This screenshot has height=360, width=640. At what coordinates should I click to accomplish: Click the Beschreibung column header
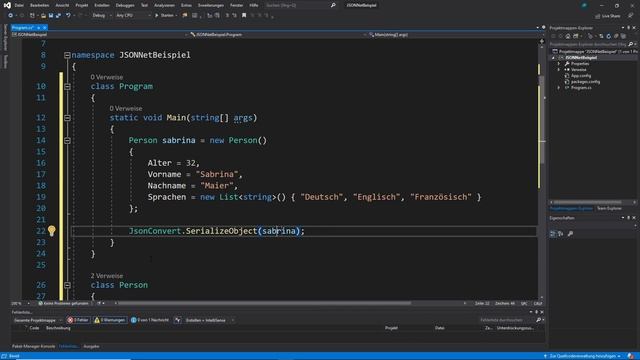58,328
